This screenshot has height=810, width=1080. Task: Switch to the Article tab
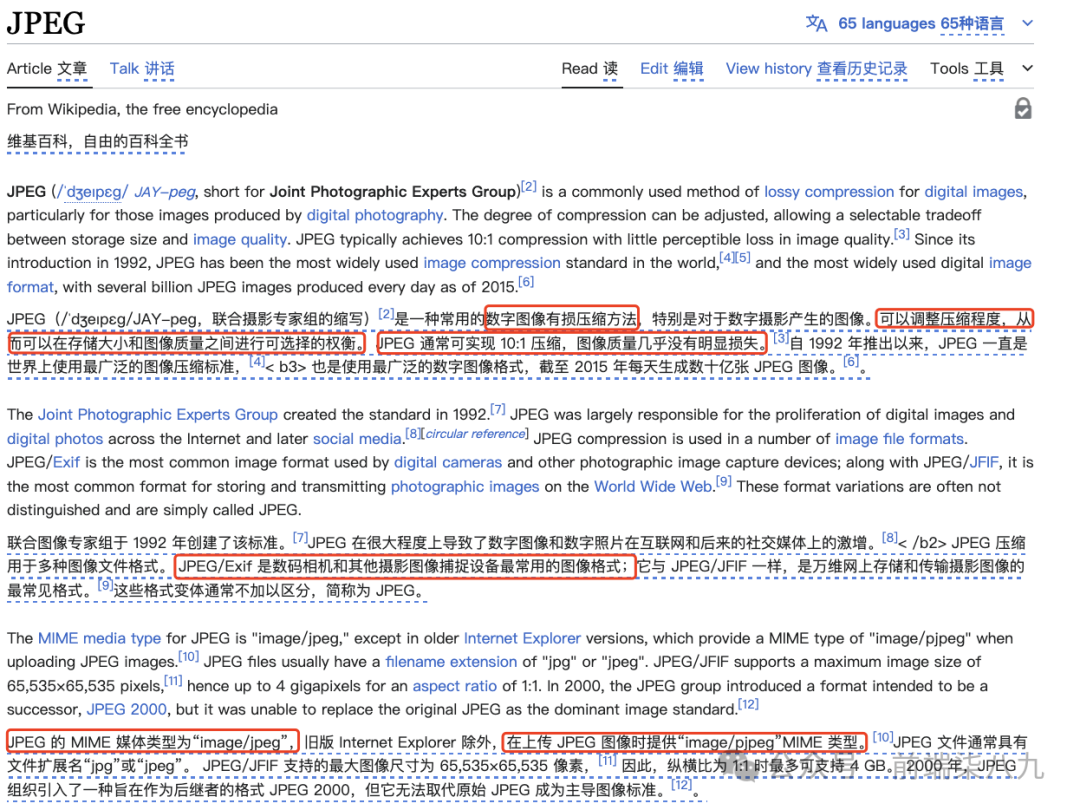[x=47, y=69]
